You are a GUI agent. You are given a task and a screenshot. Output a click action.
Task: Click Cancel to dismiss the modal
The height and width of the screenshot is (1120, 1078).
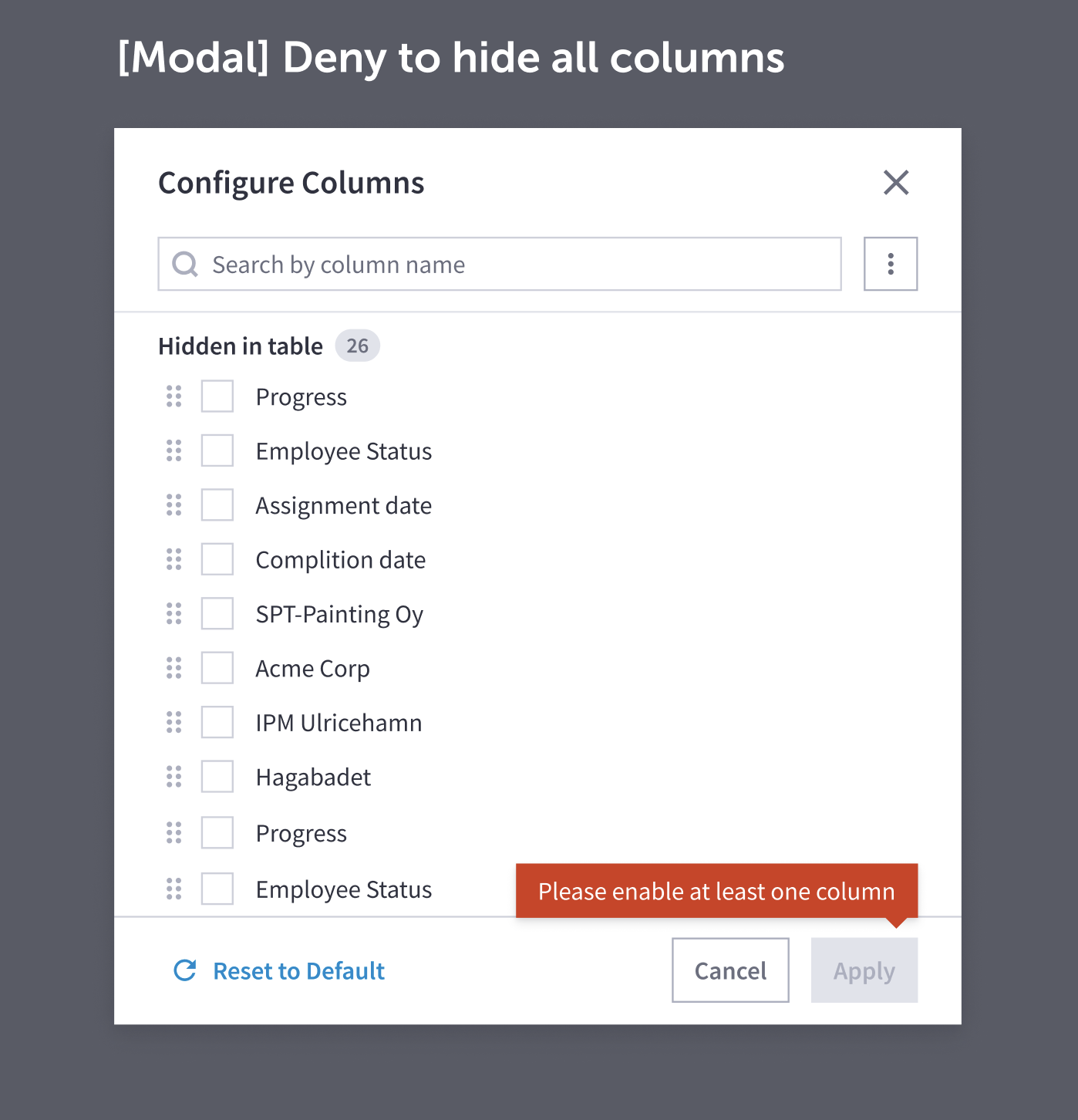tap(729, 970)
